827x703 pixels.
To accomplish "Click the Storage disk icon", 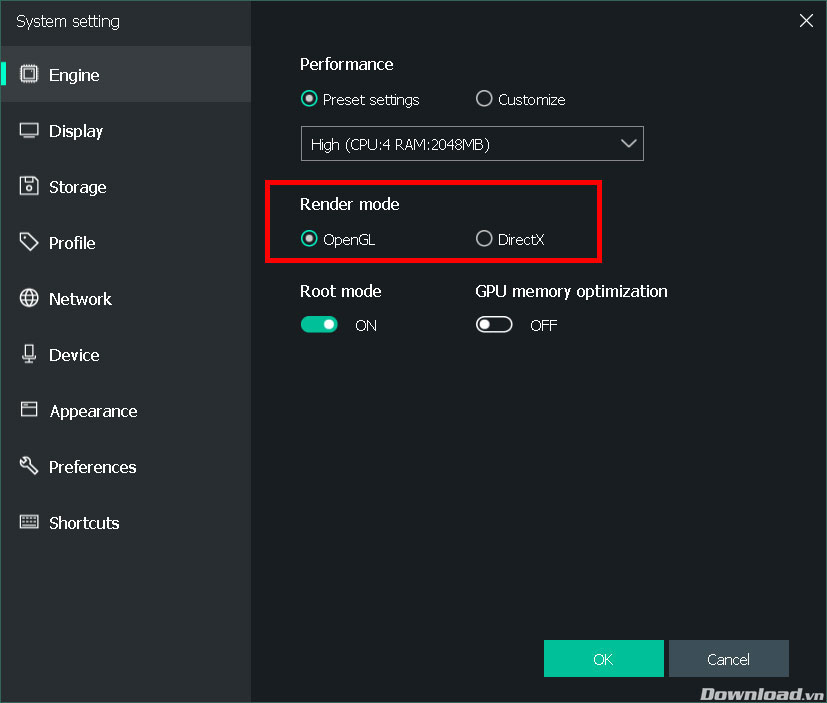I will 29,186.
